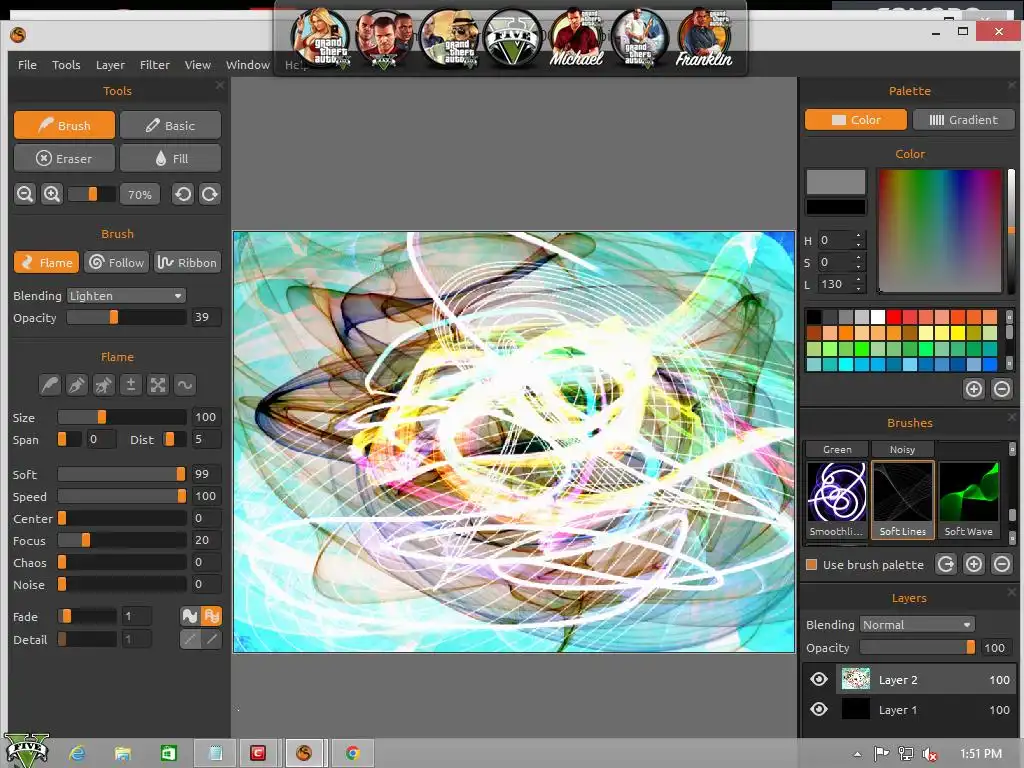The image size is (1024, 768).
Task: Open the File menu
Action: pyautogui.click(x=27, y=65)
